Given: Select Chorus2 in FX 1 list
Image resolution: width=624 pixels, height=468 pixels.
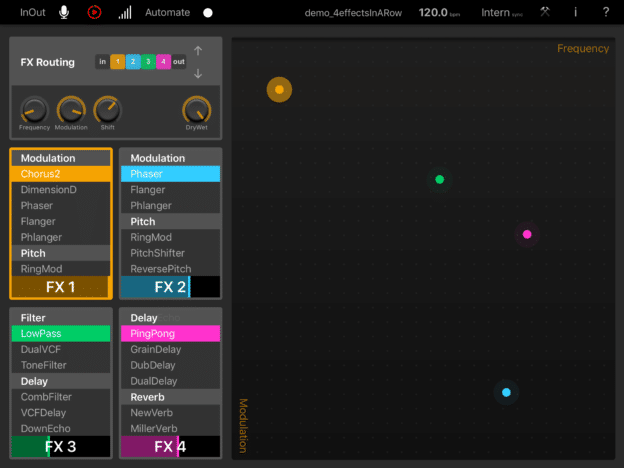Looking at the screenshot, I should coord(61,174).
